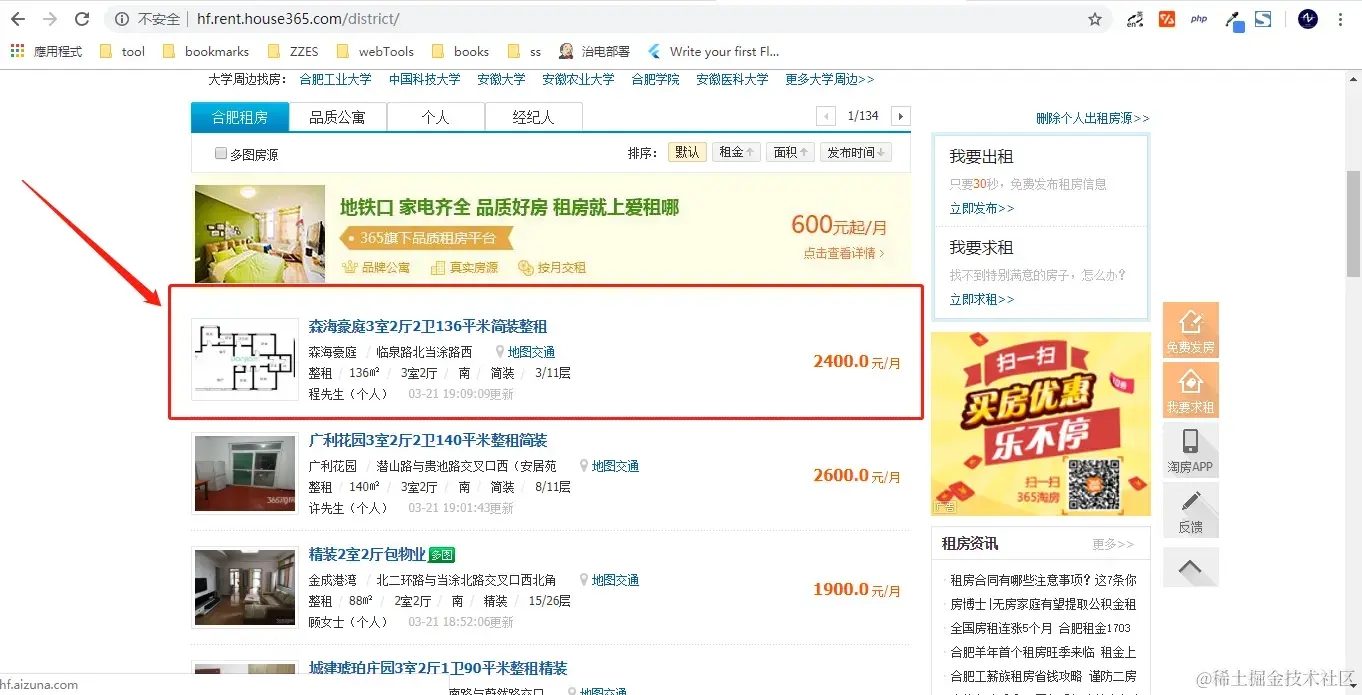Open the webTools bookmarks folder
Image resolution: width=1362 pixels, height=695 pixels.
(375, 51)
